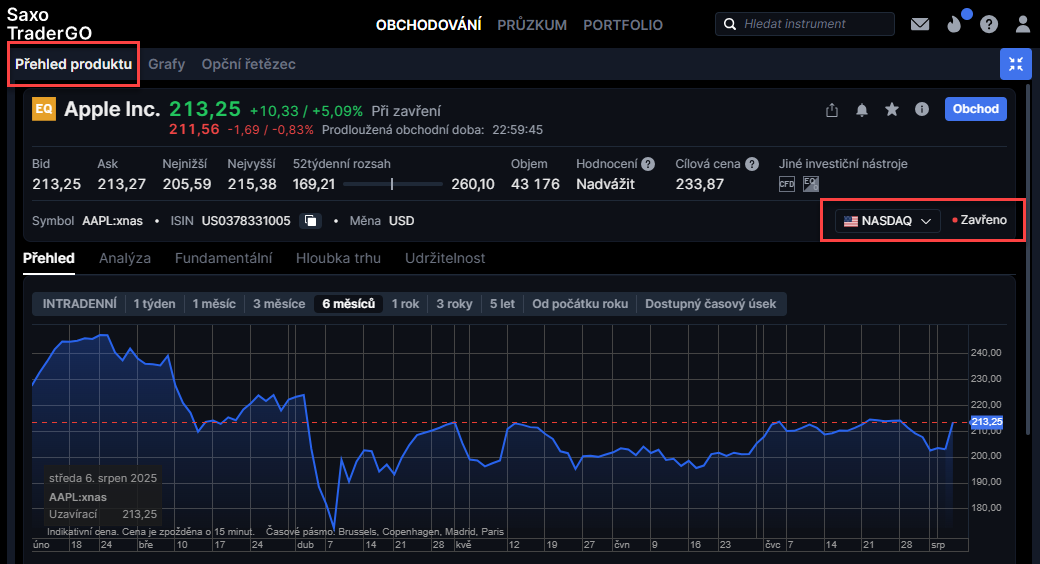Click the Zavřeno market status

pyautogui.click(x=980, y=220)
